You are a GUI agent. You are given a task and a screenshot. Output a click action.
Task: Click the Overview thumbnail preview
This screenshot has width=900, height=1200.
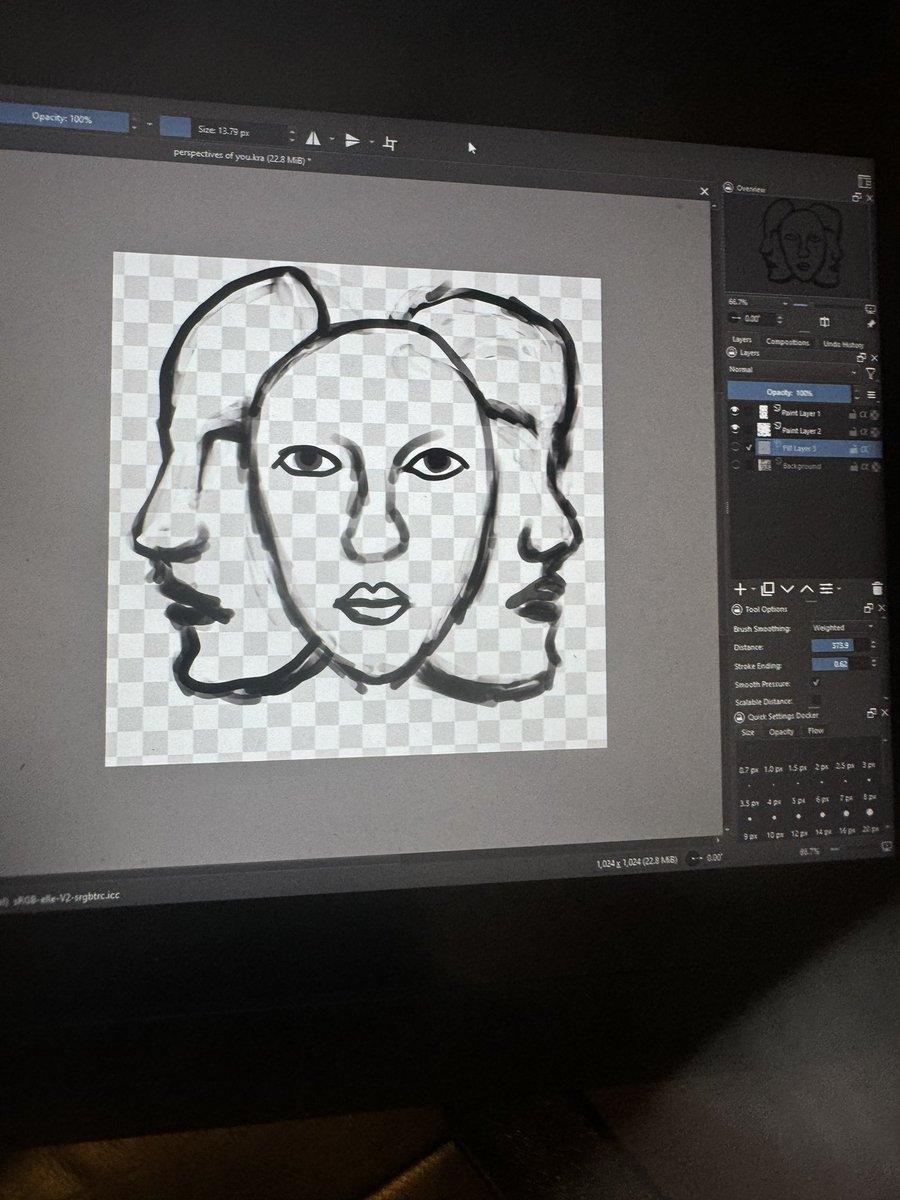point(794,243)
